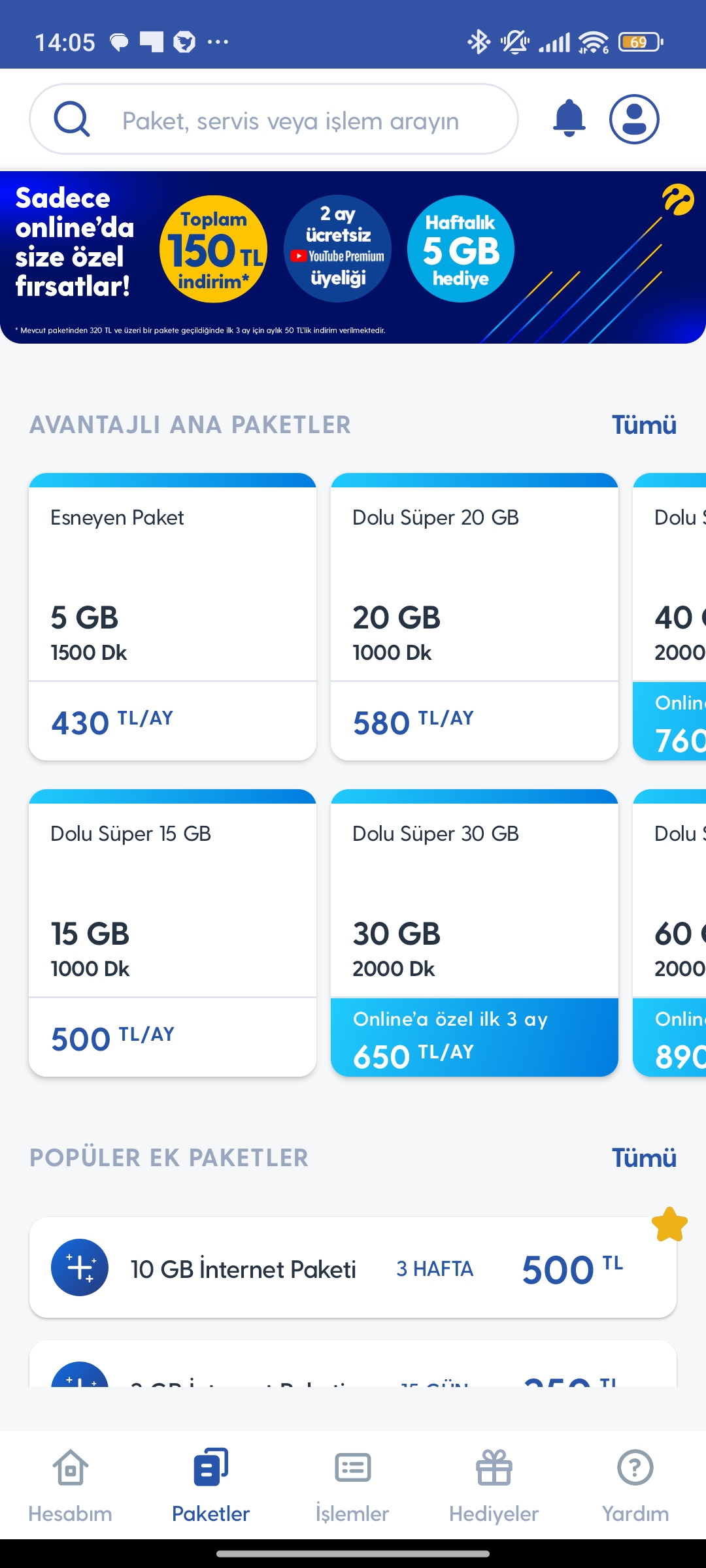Tap the yellow star favorite icon
This screenshot has height=1568, width=706.
click(669, 1224)
